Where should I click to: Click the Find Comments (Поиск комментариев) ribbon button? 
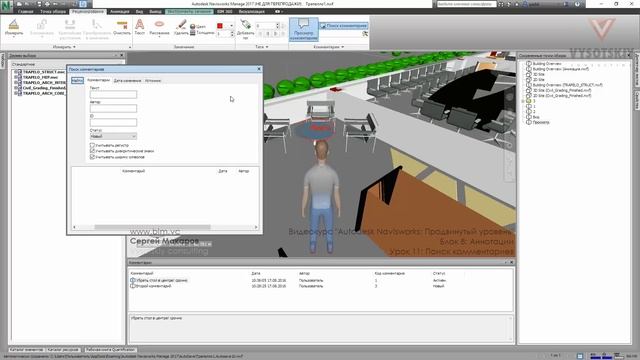pyautogui.click(x=344, y=26)
